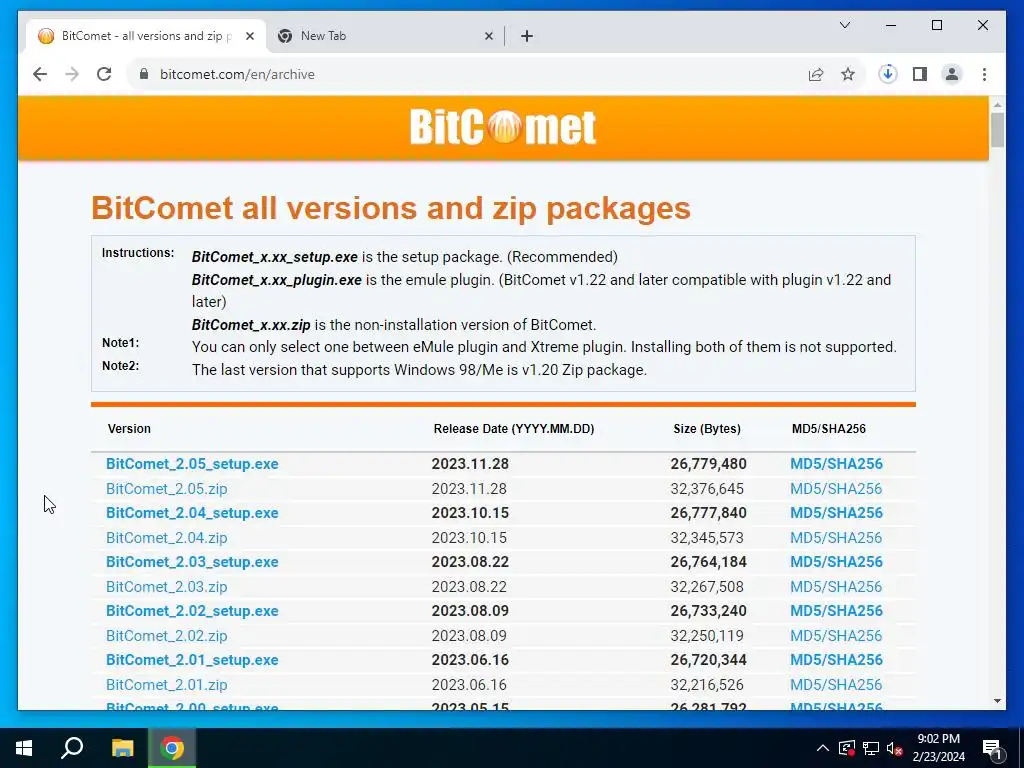Image resolution: width=1024 pixels, height=768 pixels.
Task: Download BitComet_2.04_setup.exe
Action: 192,513
